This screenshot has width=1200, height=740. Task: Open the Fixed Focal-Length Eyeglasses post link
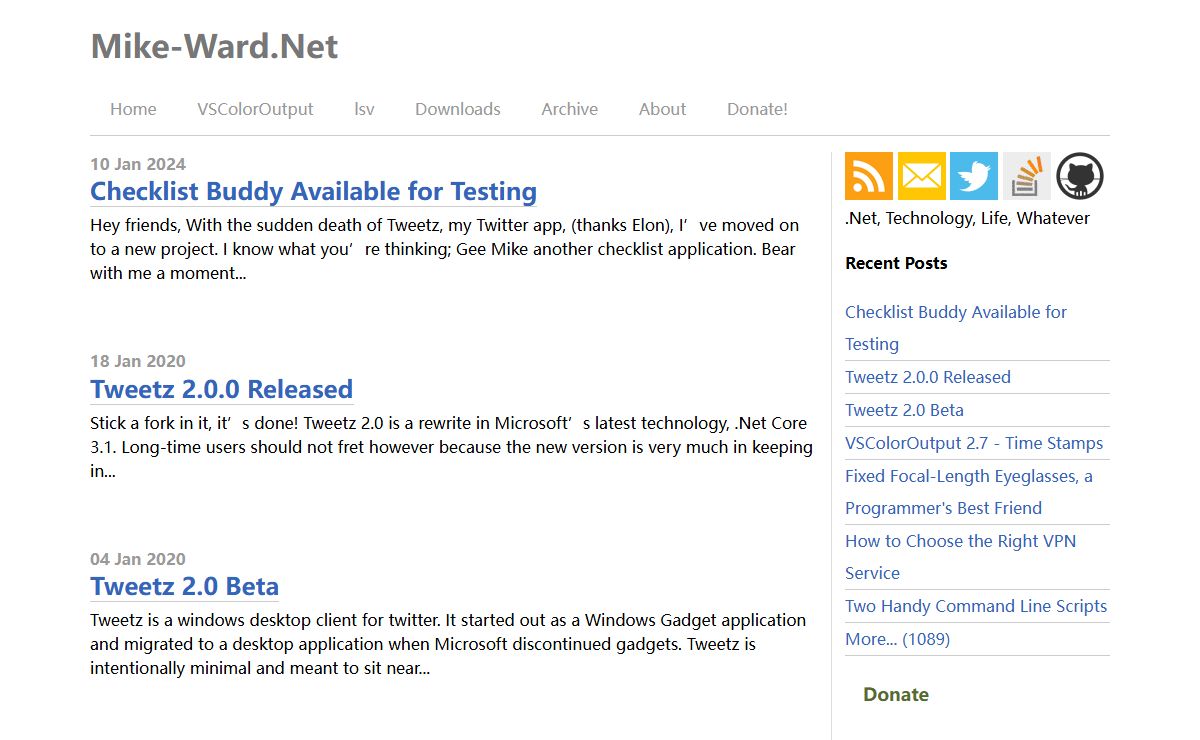point(969,492)
